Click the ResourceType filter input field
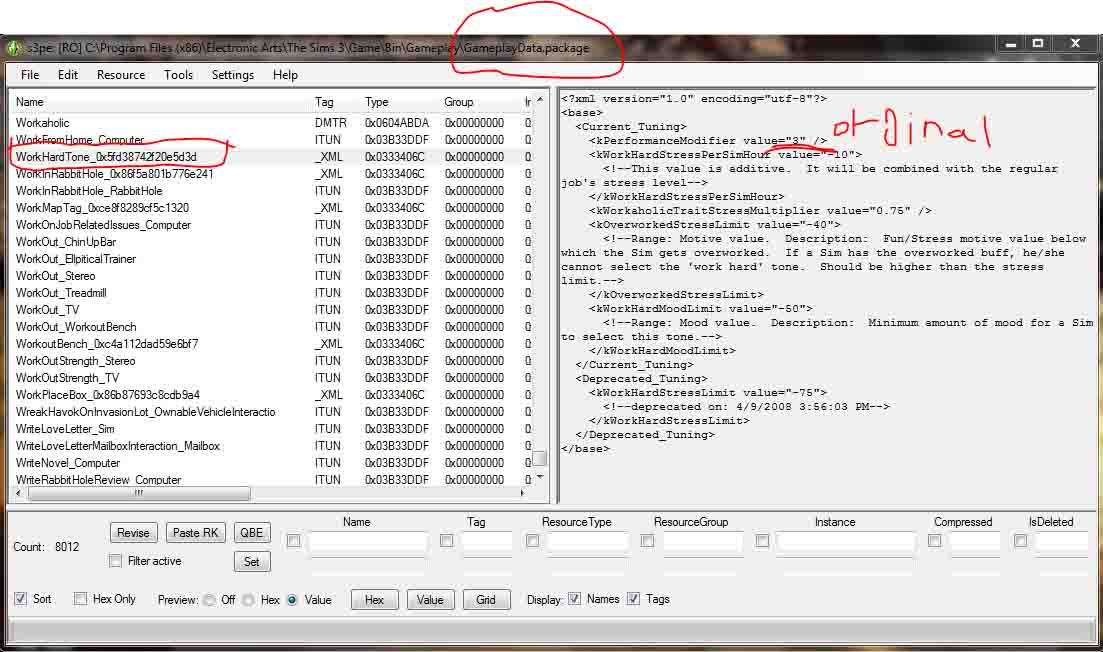The height and width of the screenshot is (652, 1103). (588, 542)
